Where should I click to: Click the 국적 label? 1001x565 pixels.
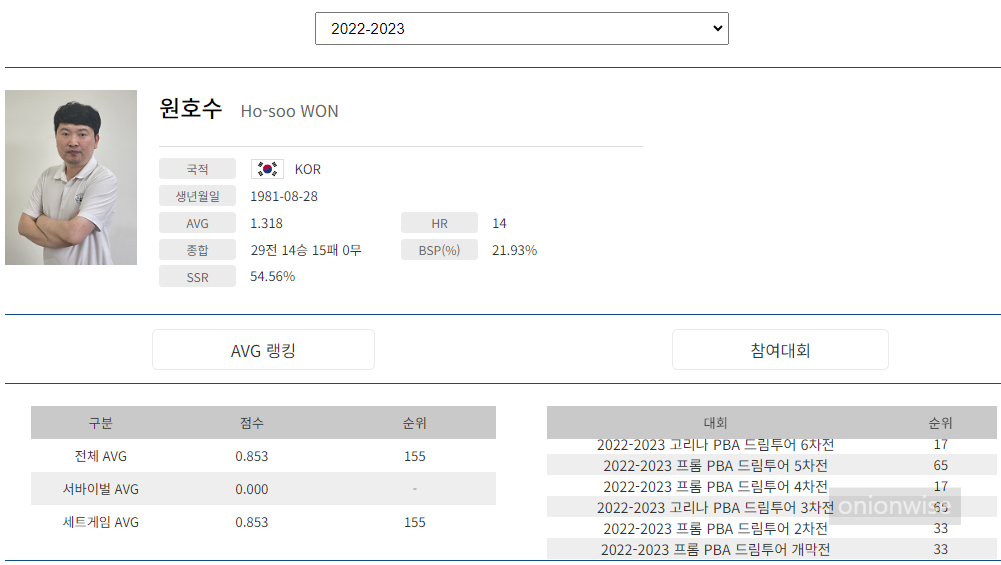(197, 169)
